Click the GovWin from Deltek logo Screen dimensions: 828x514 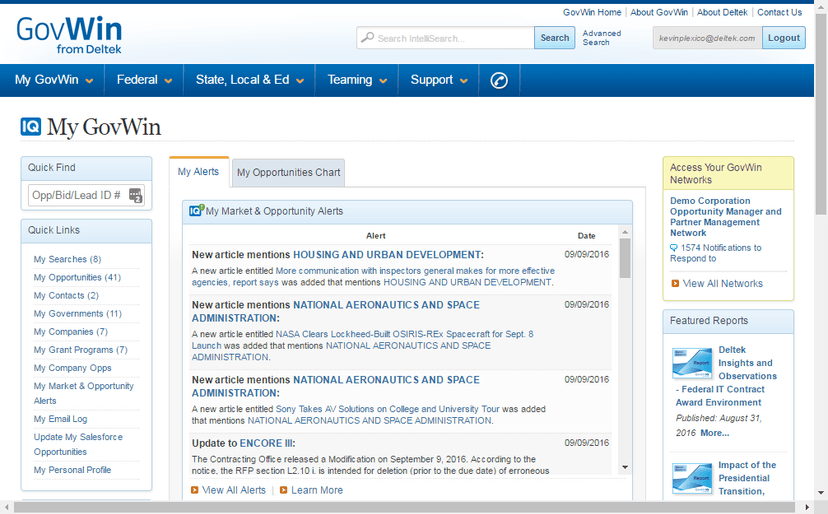point(69,33)
